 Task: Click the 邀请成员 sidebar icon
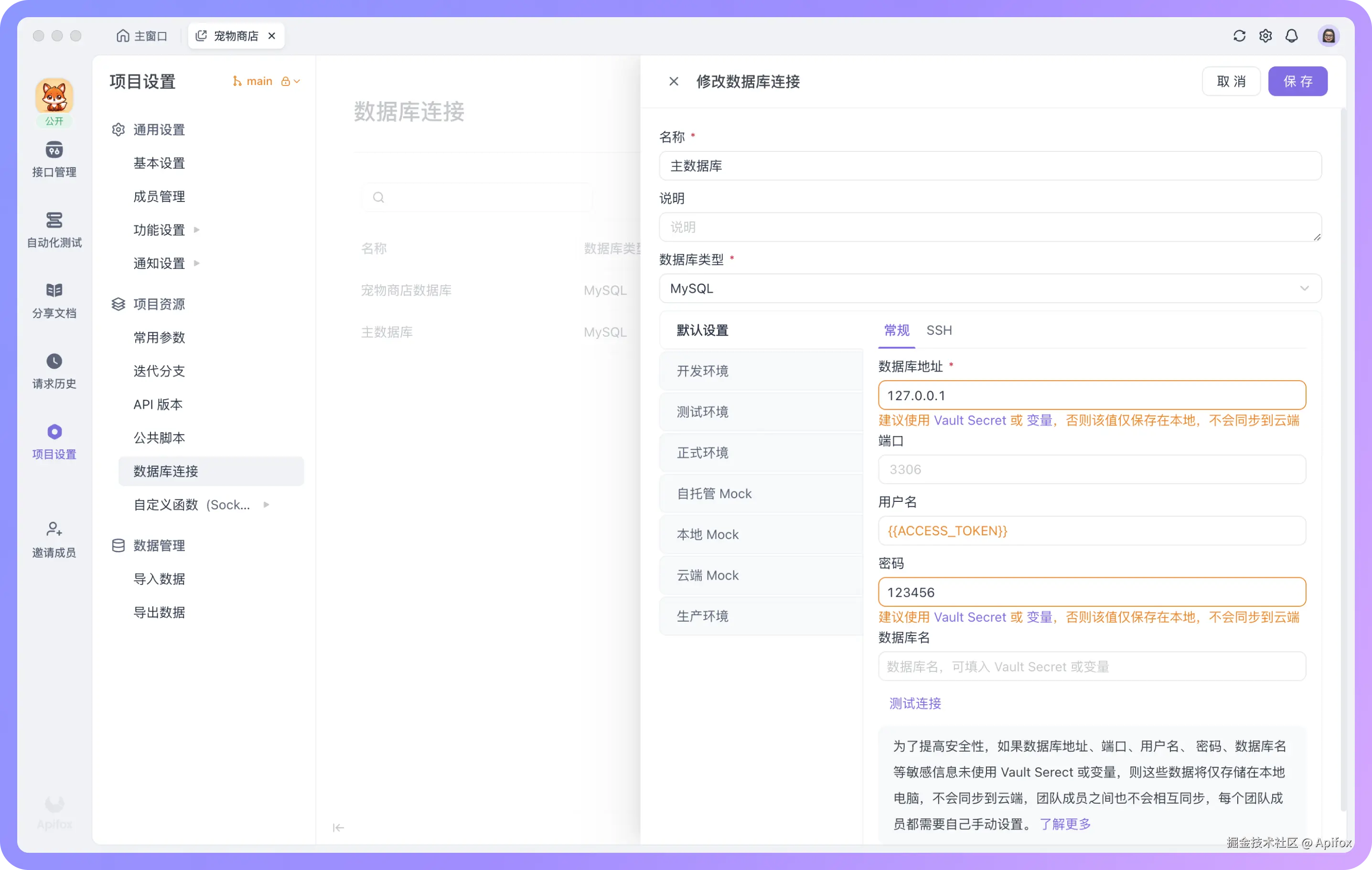click(x=54, y=538)
